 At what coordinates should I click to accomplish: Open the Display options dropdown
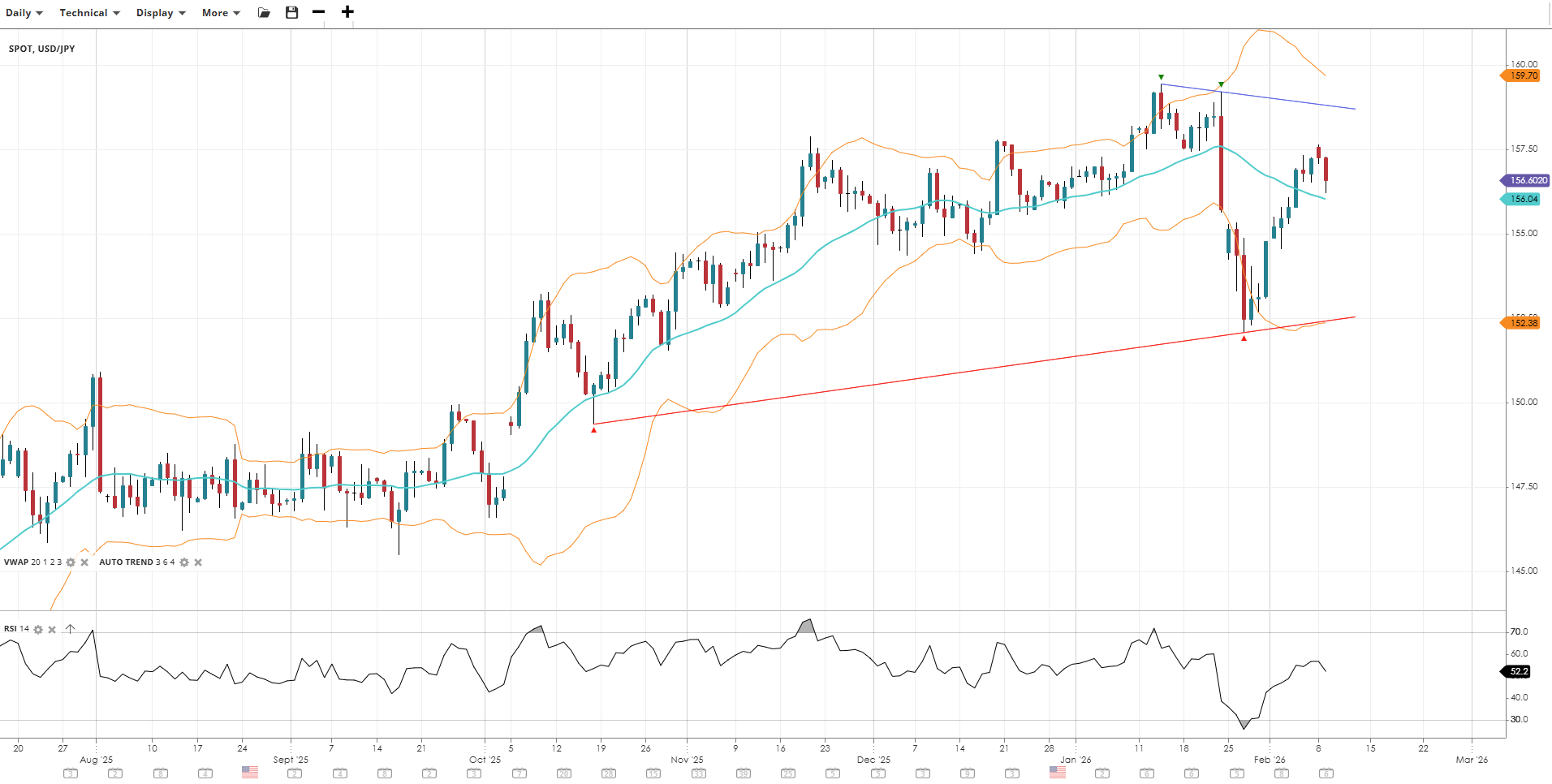pos(161,13)
